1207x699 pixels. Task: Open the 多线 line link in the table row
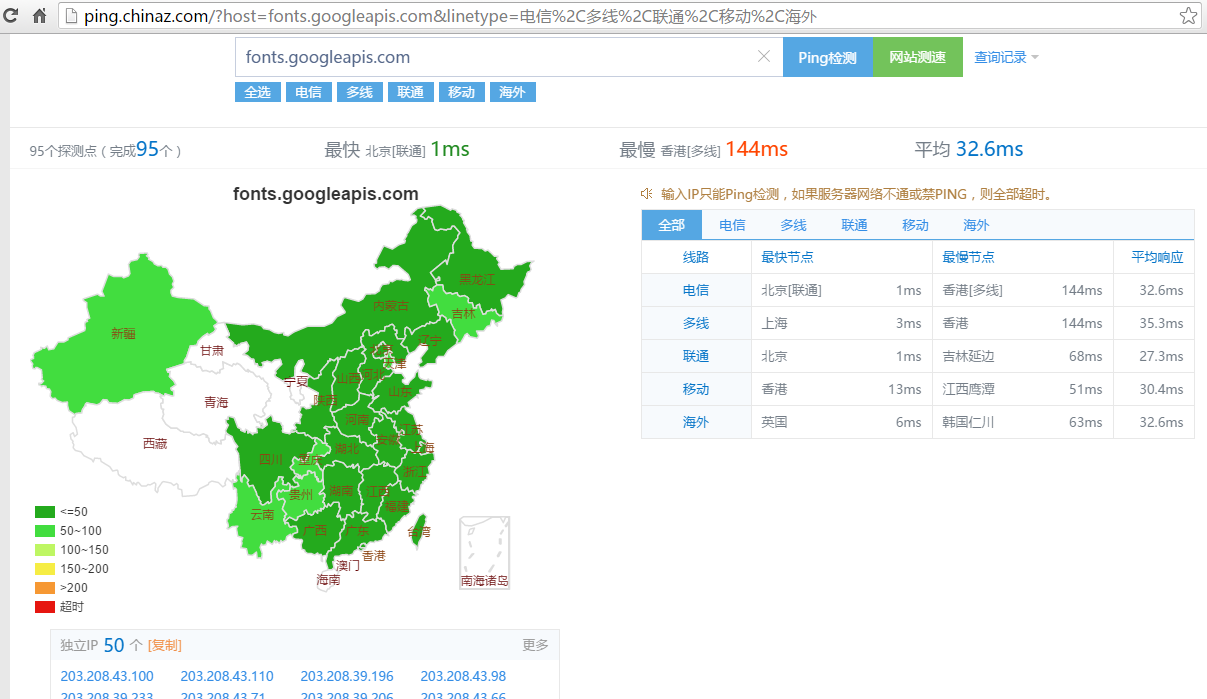click(696, 323)
